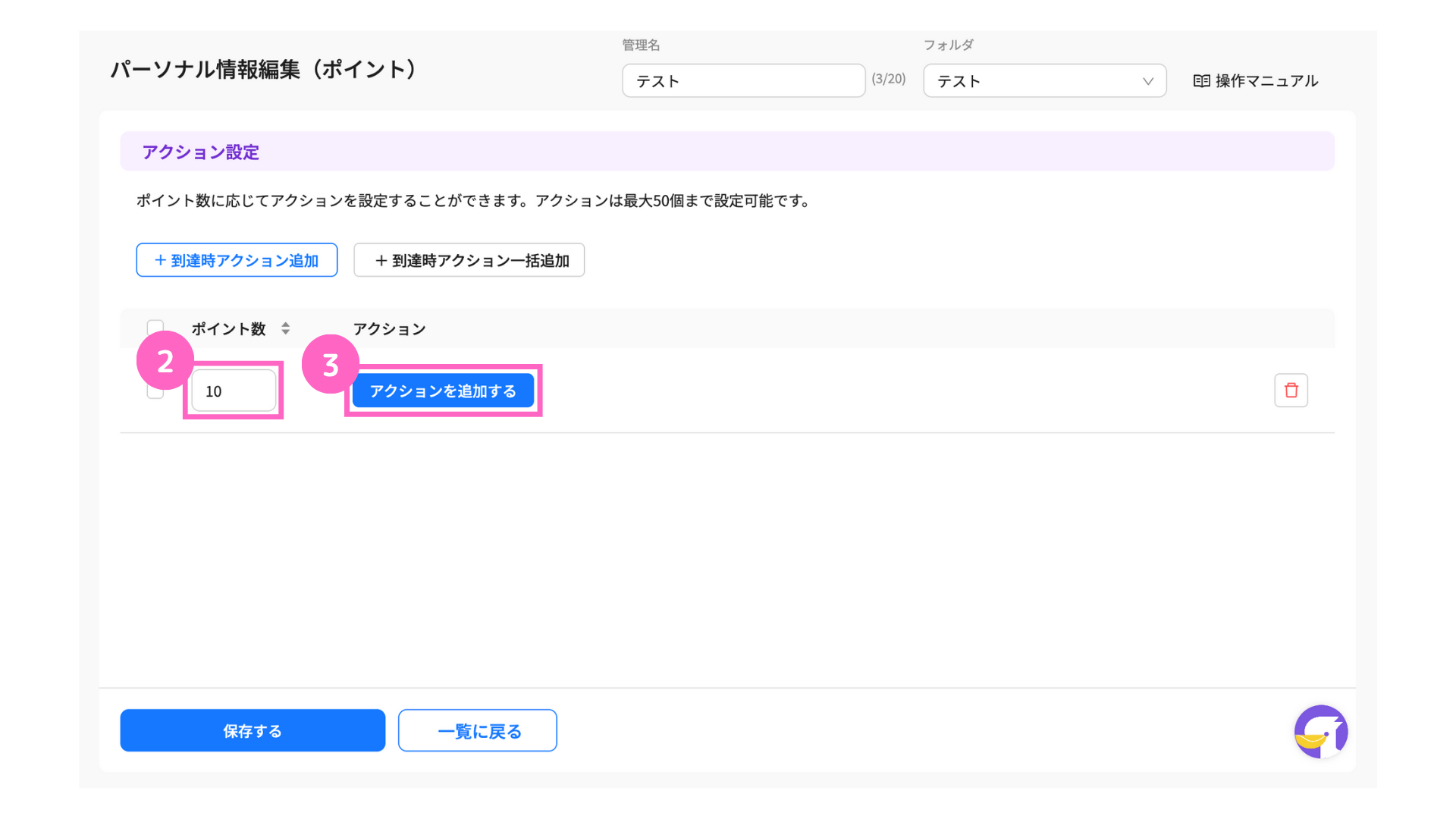Open the 操作マニュアル link

coord(1266,81)
